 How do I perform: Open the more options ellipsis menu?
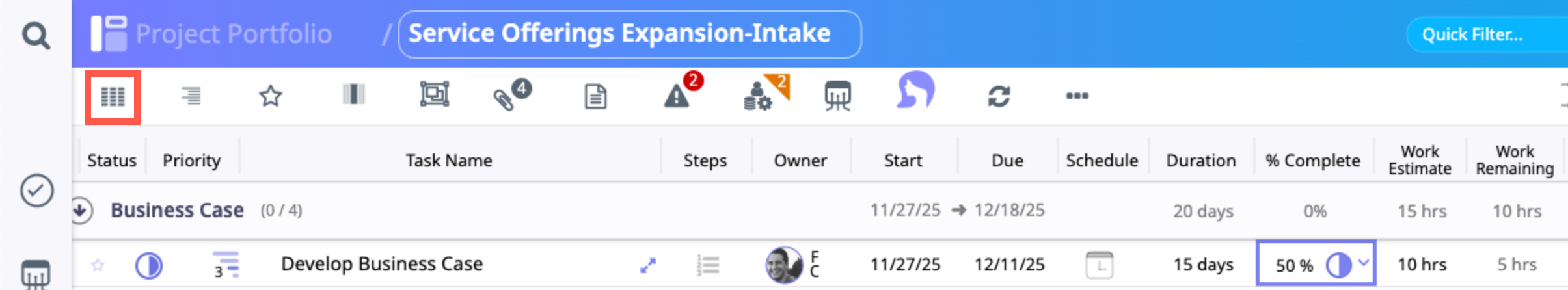click(x=1077, y=96)
